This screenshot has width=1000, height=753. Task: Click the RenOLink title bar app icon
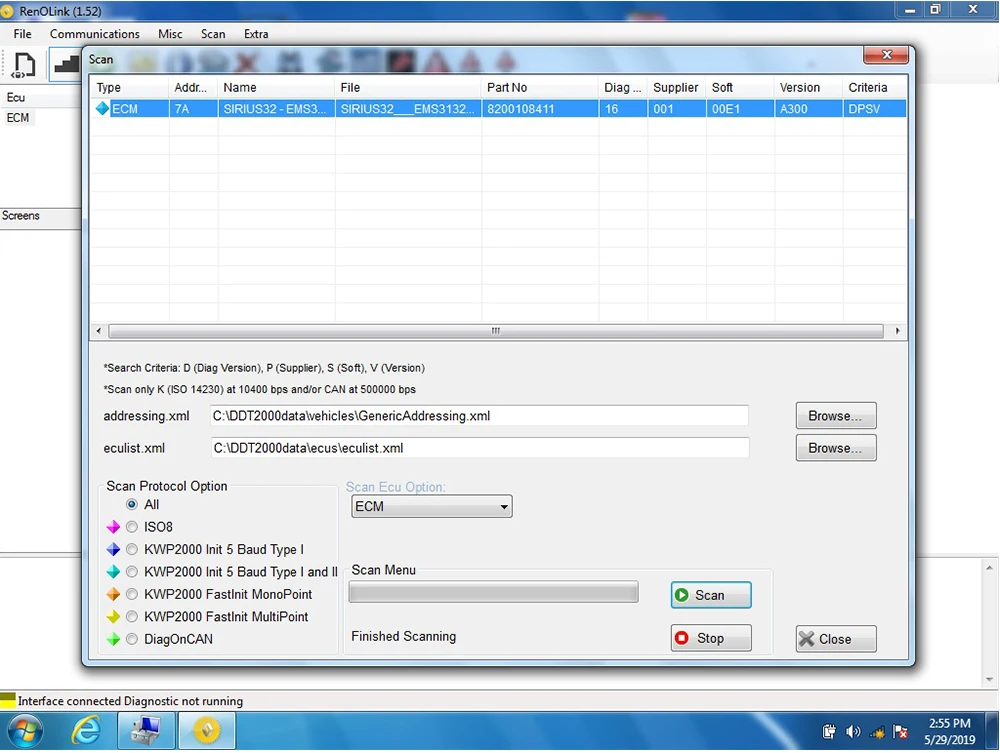[x=7, y=11]
